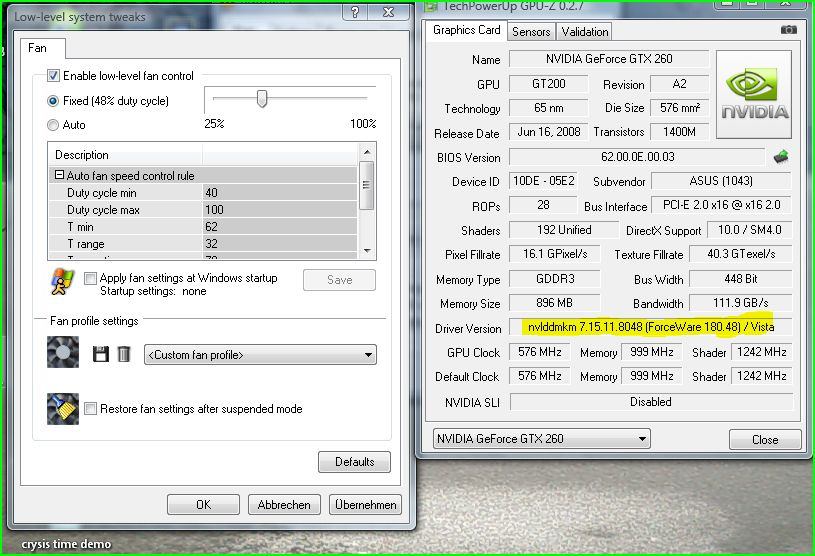Viewport: 815px width, 556px height.
Task: Enable Restore fan settings after suspended mode
Action: [90, 409]
